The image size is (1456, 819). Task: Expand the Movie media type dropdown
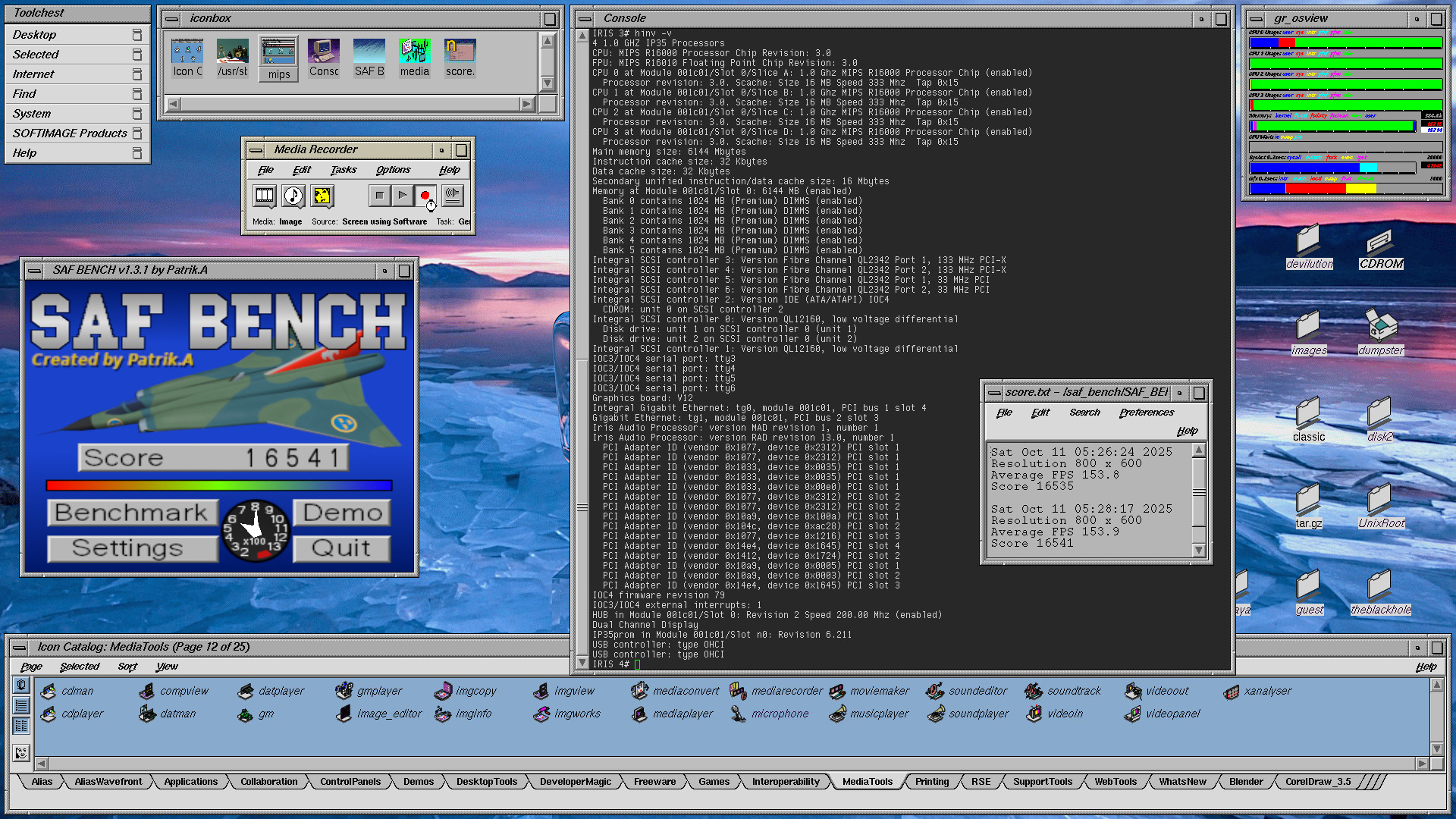point(265,196)
